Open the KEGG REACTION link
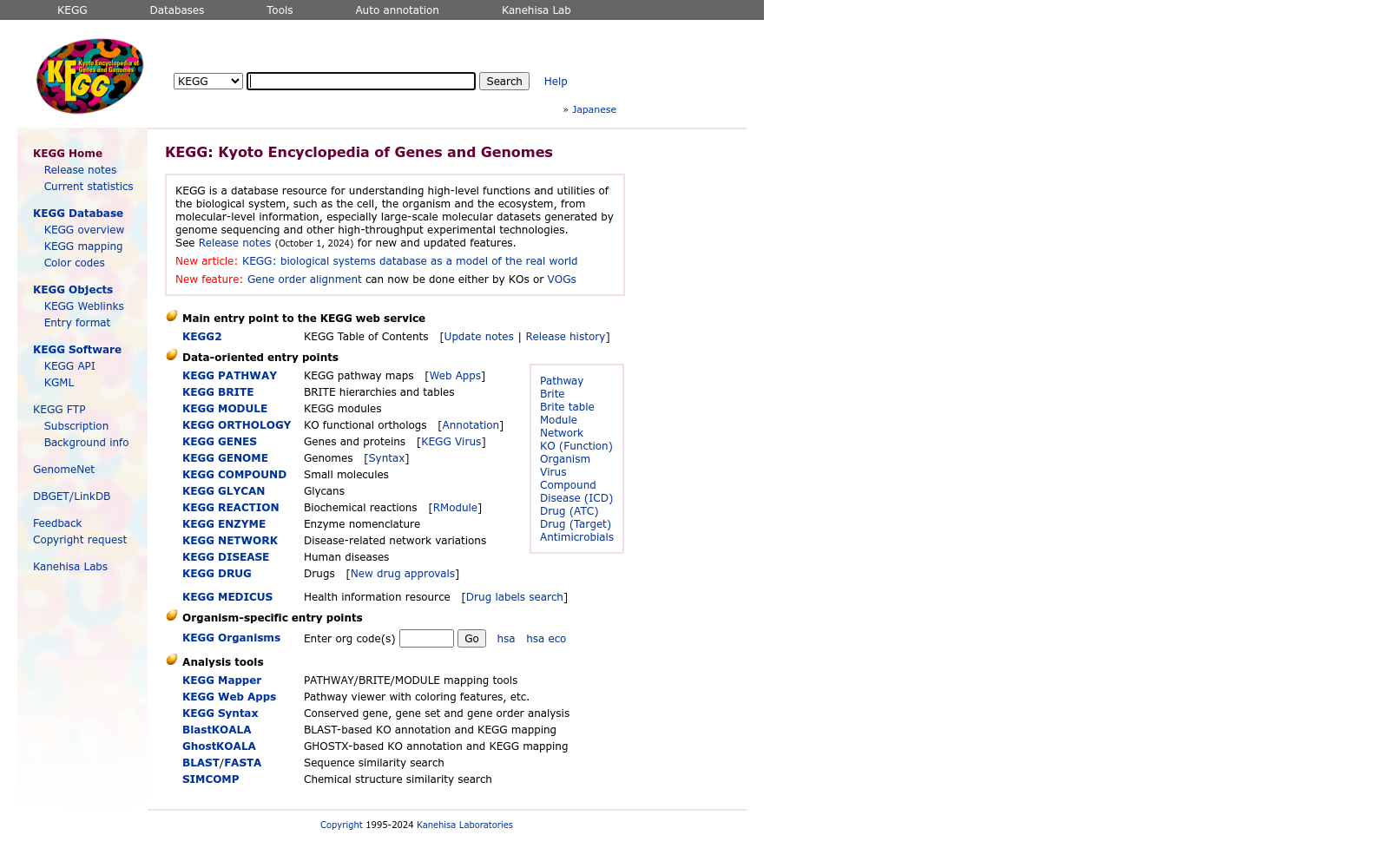 point(231,508)
